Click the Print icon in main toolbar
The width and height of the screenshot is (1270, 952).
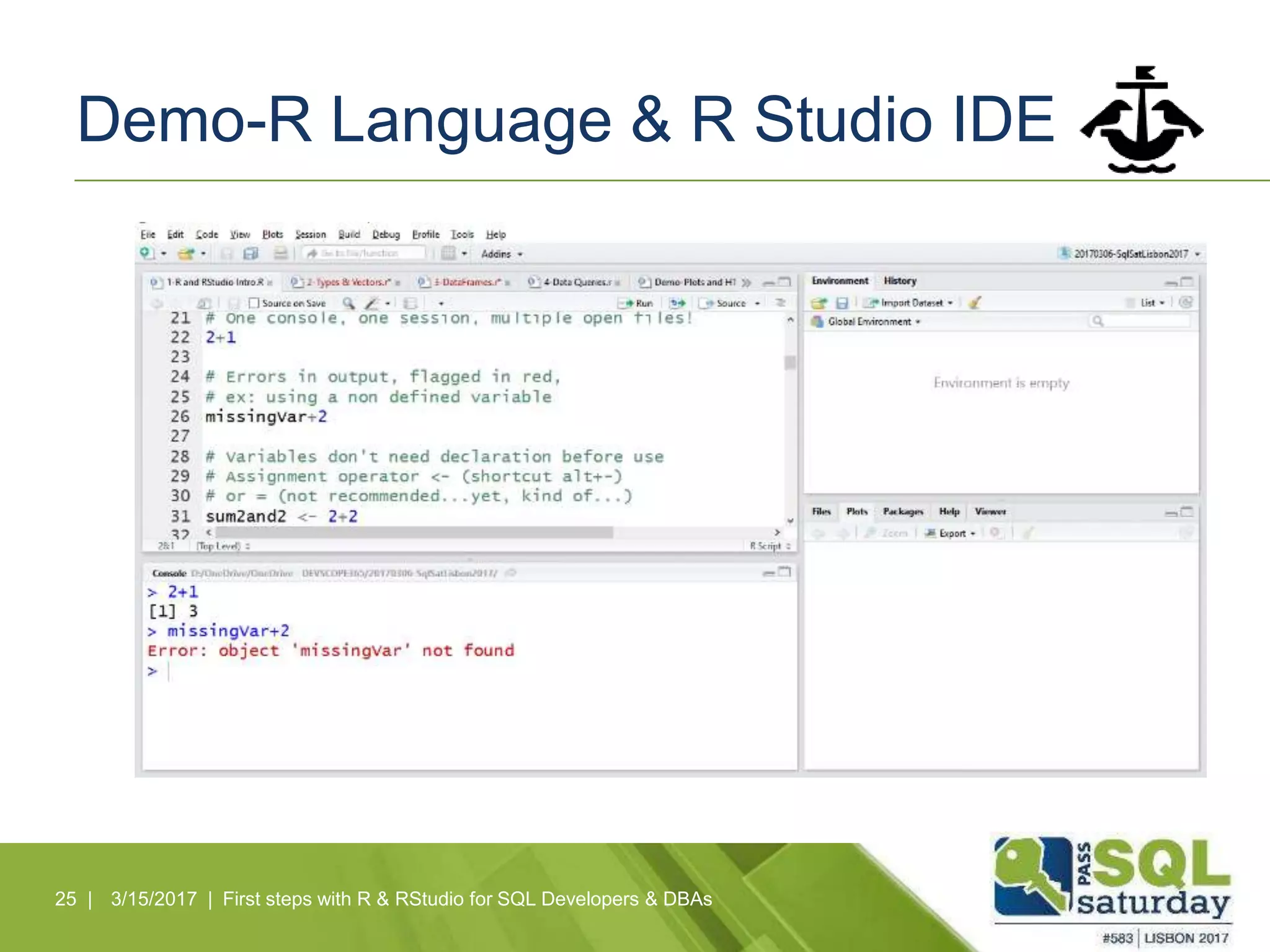[x=281, y=253]
